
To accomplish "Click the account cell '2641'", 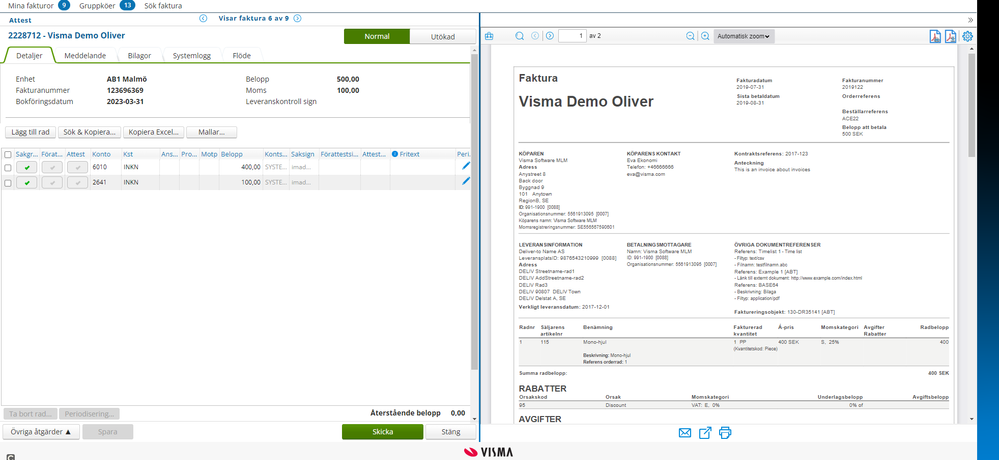I will click(x=106, y=182).
